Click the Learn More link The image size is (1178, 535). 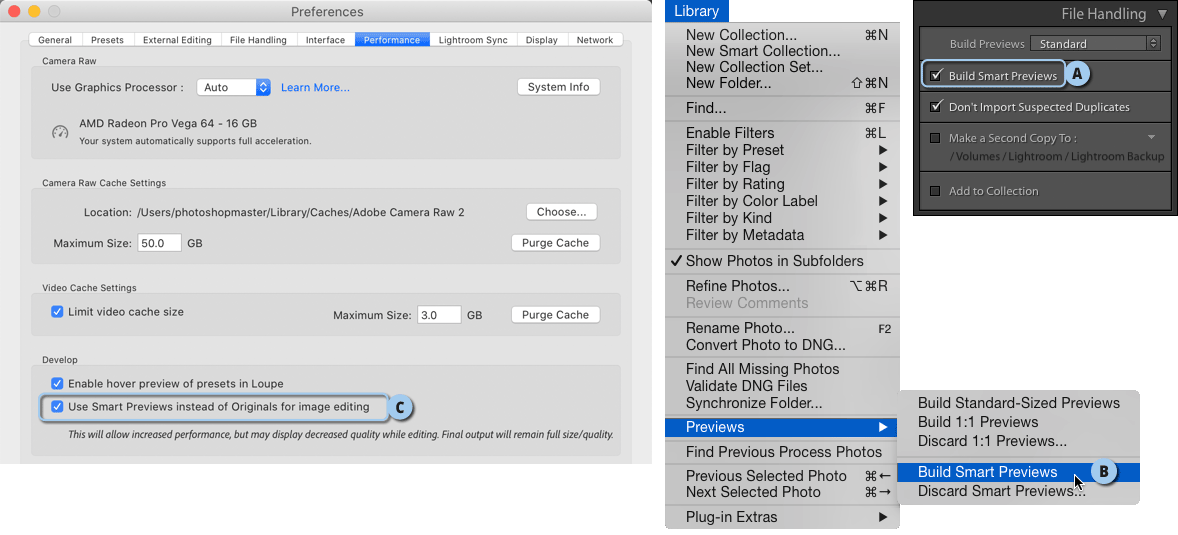click(316, 87)
